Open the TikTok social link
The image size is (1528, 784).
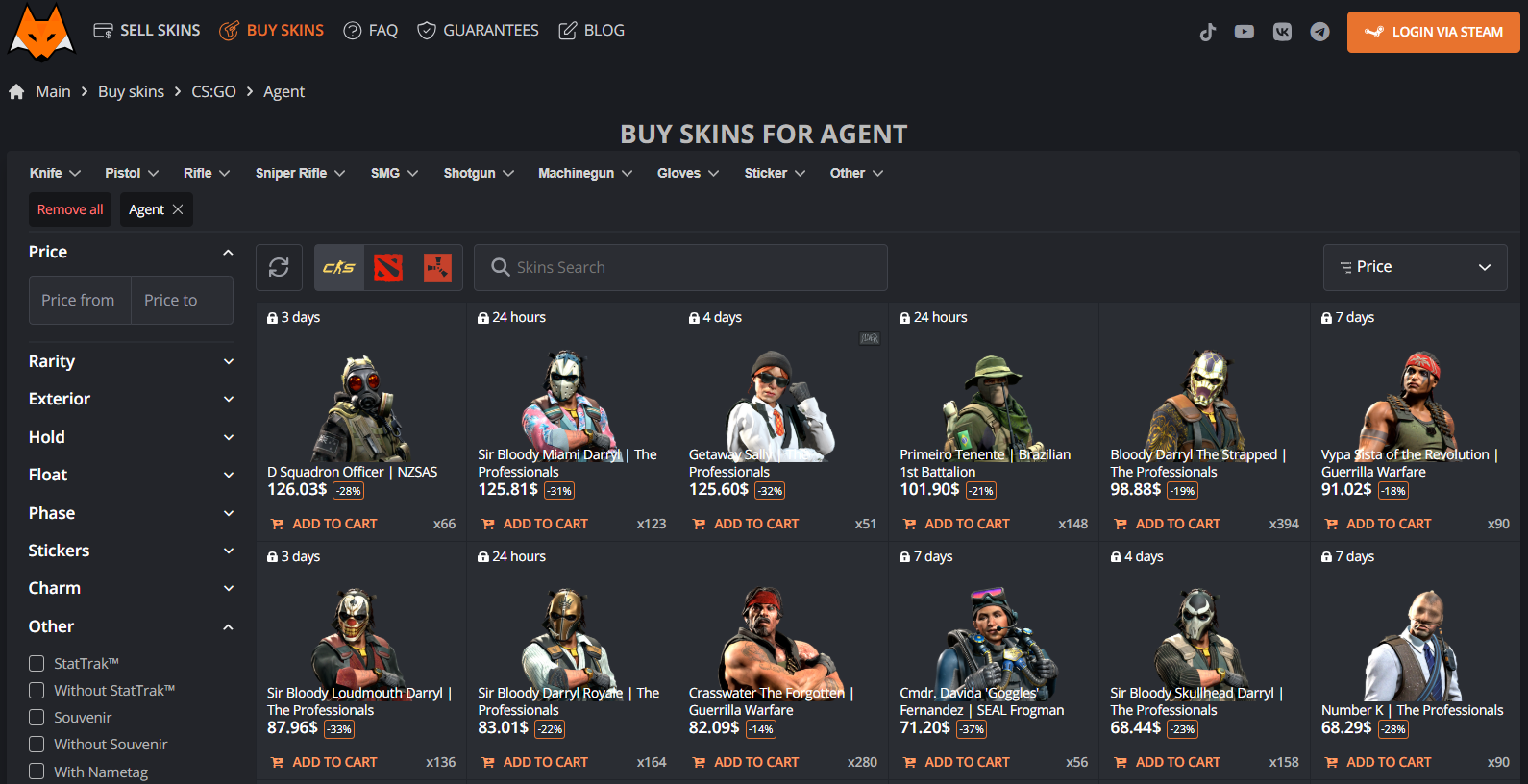1208,32
